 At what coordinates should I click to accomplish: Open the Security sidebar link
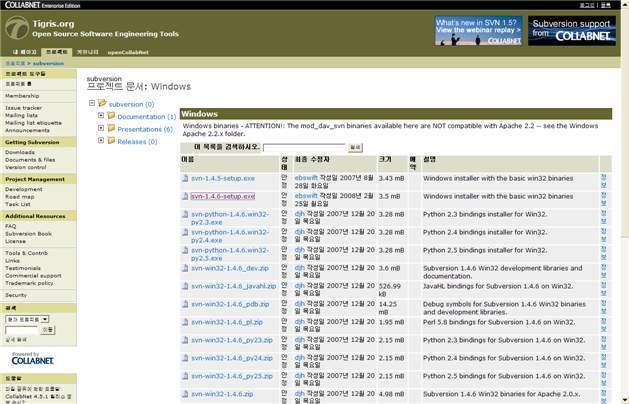[16, 295]
